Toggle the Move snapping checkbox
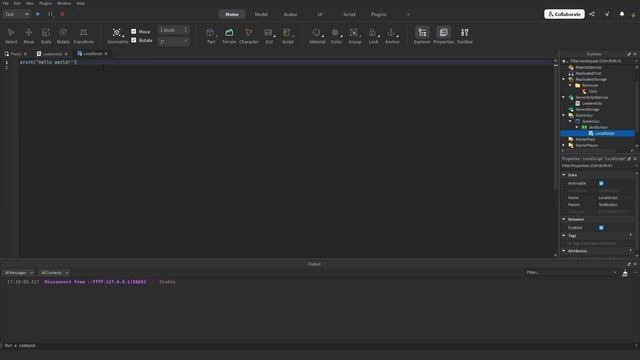This screenshot has height=360, width=640. click(x=133, y=31)
